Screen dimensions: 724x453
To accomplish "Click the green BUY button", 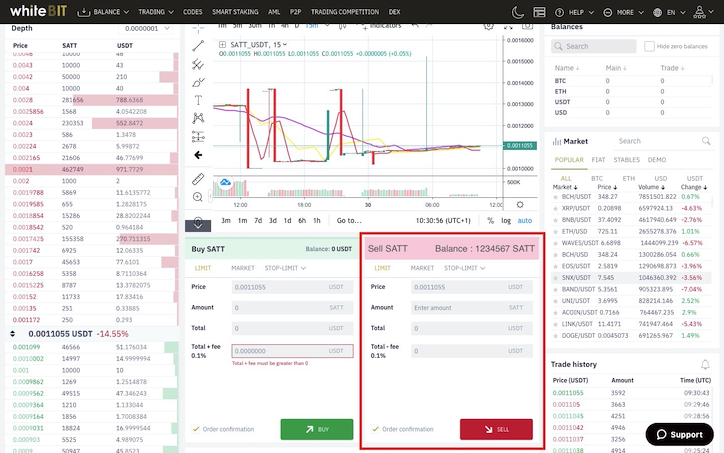I will click(317, 429).
